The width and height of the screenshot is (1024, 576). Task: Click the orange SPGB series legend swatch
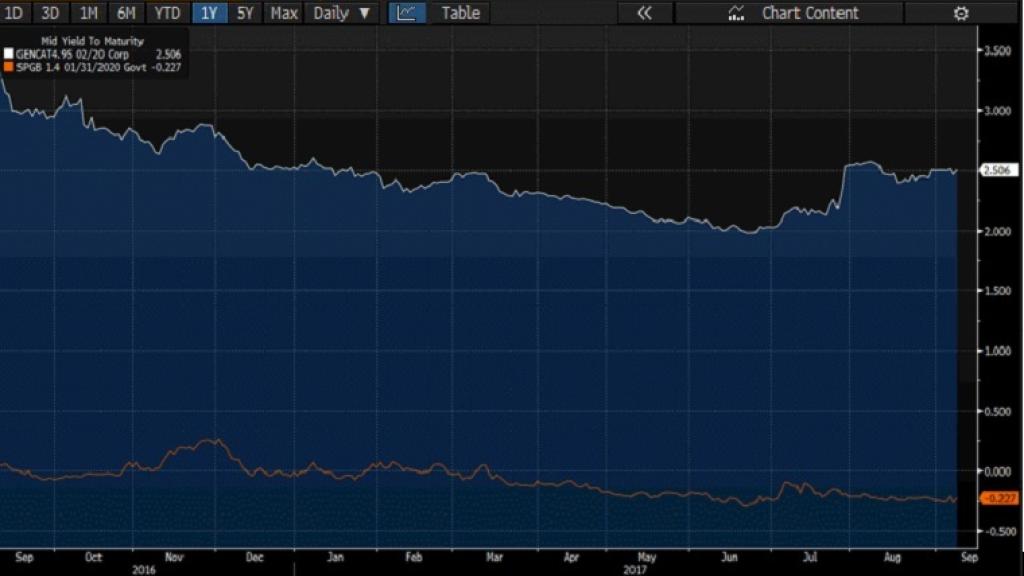(9, 66)
